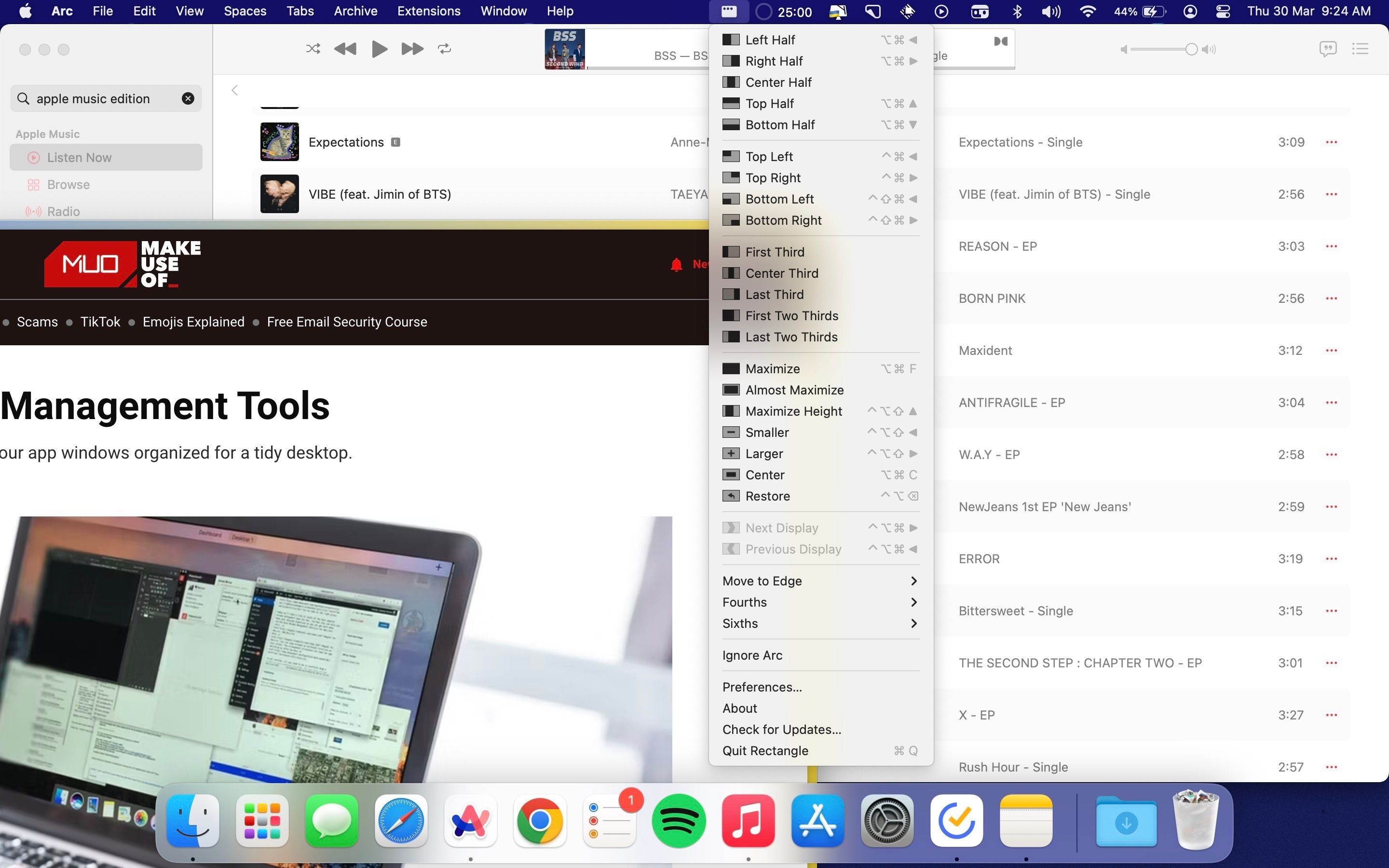The image size is (1389, 868).
Task: Open Reminders from the Dock
Action: tap(610, 821)
